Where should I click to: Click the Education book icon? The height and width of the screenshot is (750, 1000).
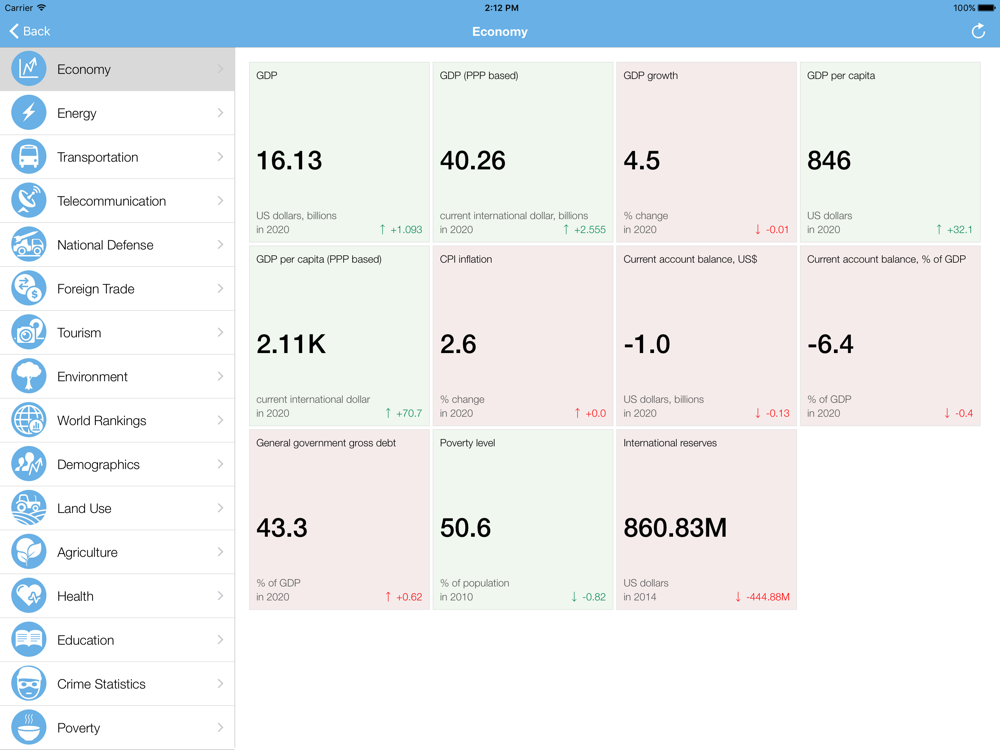pyautogui.click(x=29, y=640)
